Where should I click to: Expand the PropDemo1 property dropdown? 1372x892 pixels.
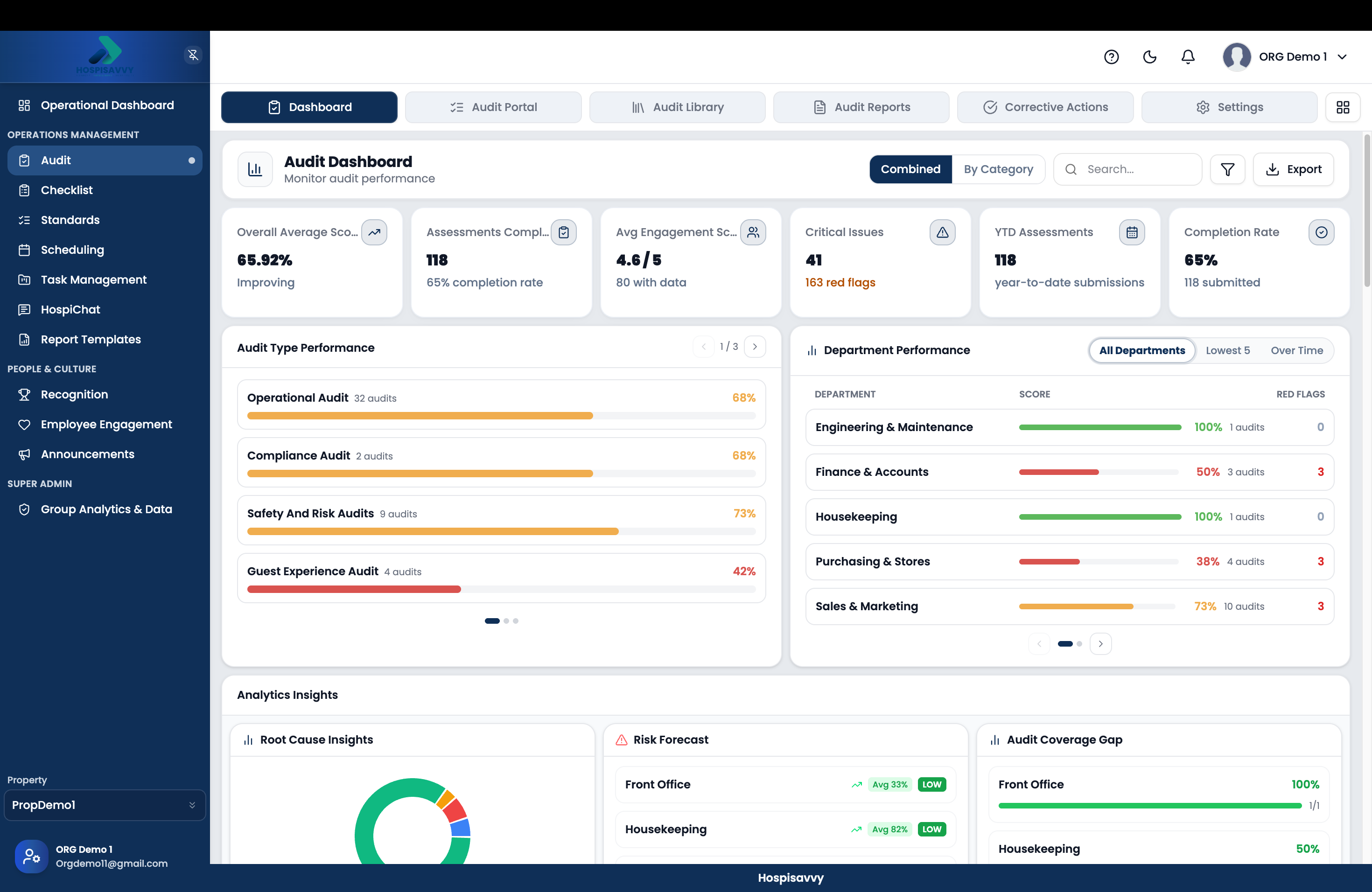click(x=105, y=805)
